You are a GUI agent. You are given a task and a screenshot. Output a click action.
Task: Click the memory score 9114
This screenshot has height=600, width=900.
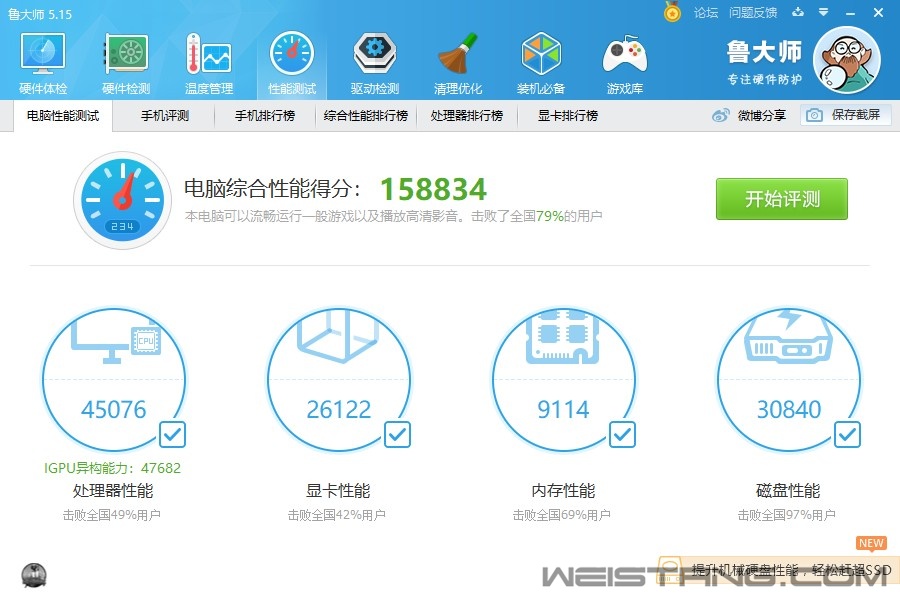[563, 410]
